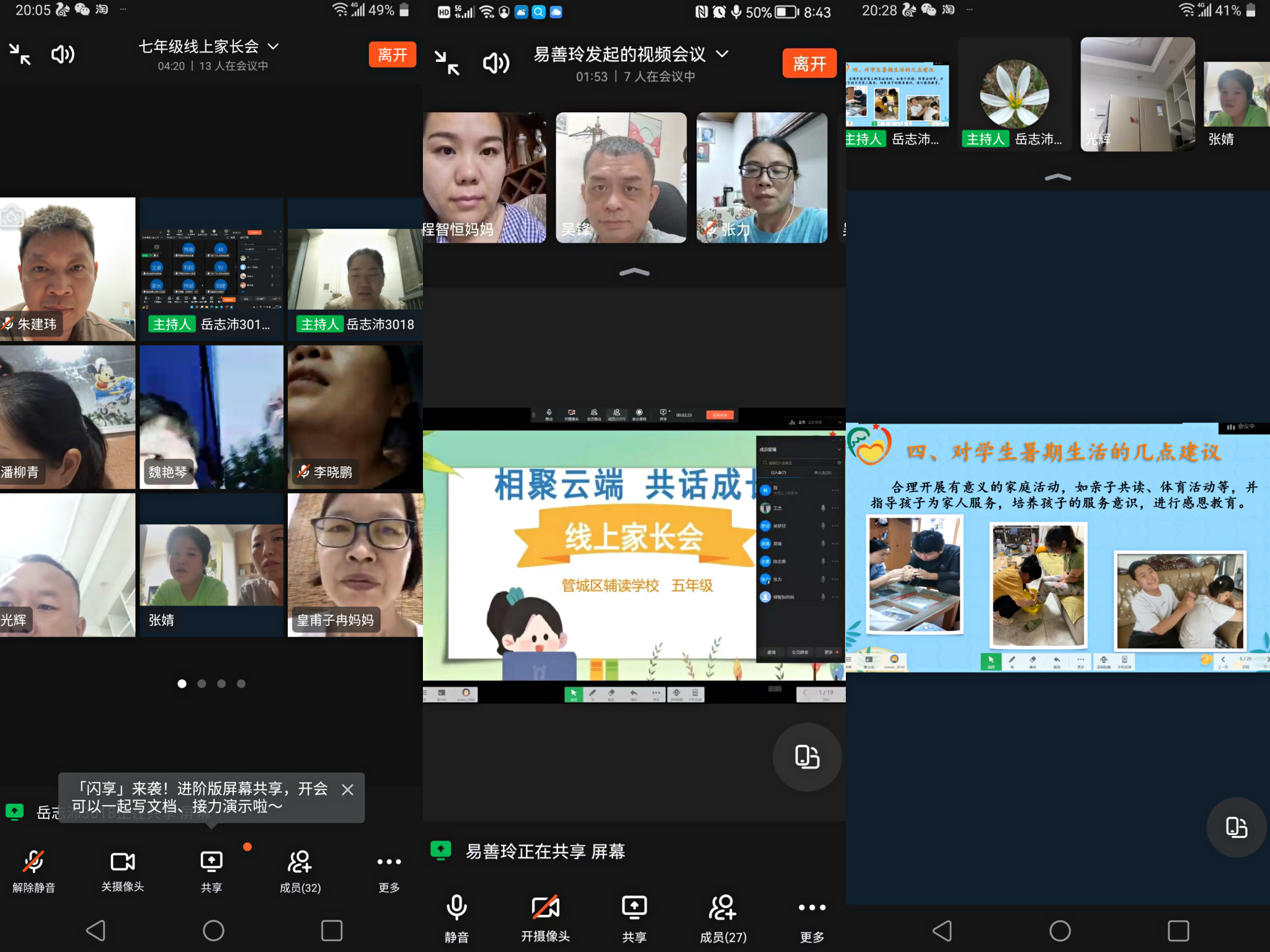
Task: Tap Android home in 20:28 screen
Action: pos(1060,930)
